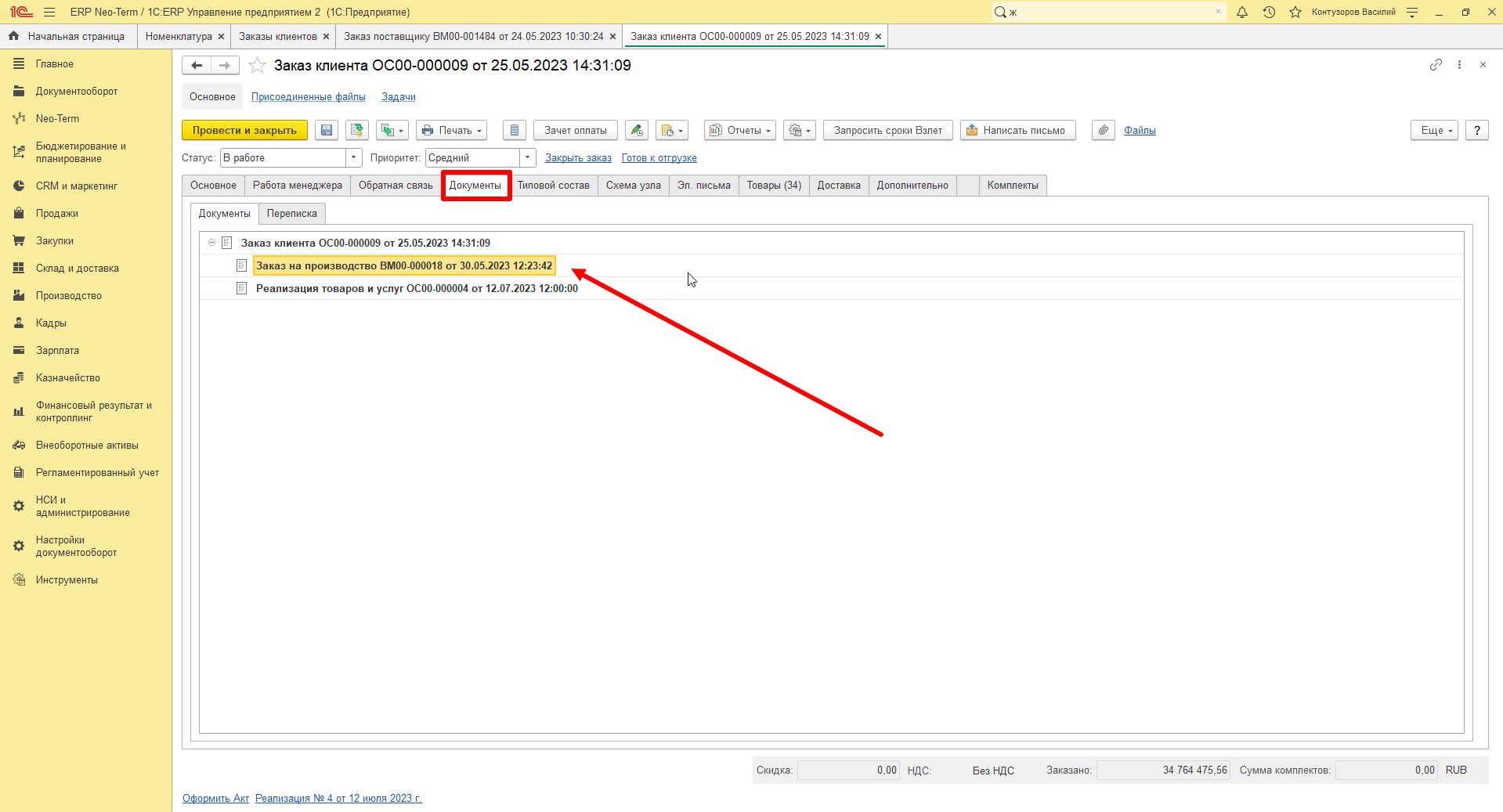This screenshot has height=812, width=1503.
Task: Save the order with the diskette icon
Action: [327, 130]
